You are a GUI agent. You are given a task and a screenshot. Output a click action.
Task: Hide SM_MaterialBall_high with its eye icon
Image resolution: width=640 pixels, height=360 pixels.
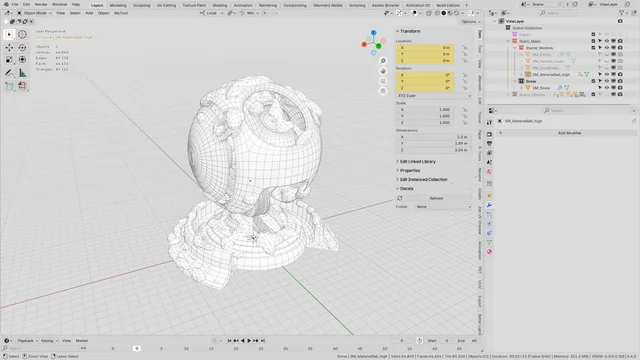tap(607, 74)
